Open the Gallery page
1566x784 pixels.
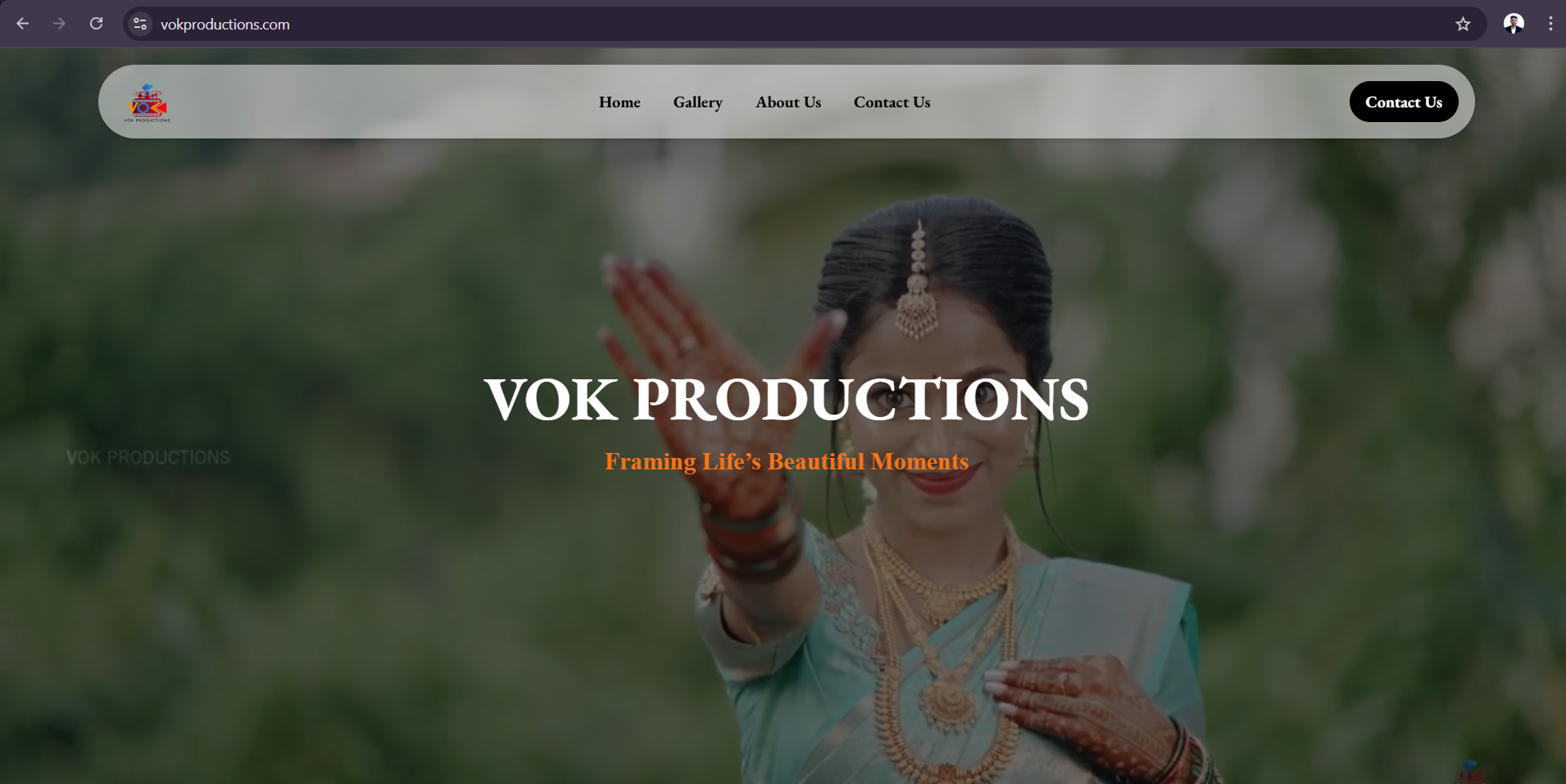pos(697,102)
